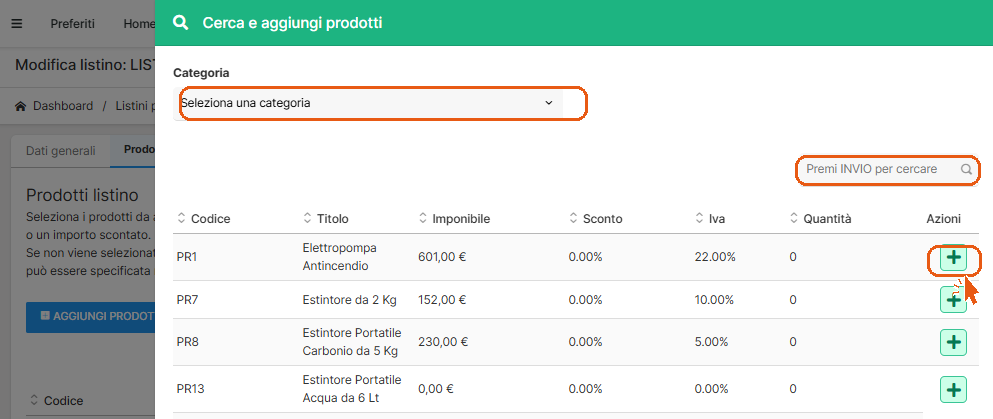The image size is (993, 419).
Task: Click search icon in Cerca e aggiungi header
Action: [x=181, y=23]
